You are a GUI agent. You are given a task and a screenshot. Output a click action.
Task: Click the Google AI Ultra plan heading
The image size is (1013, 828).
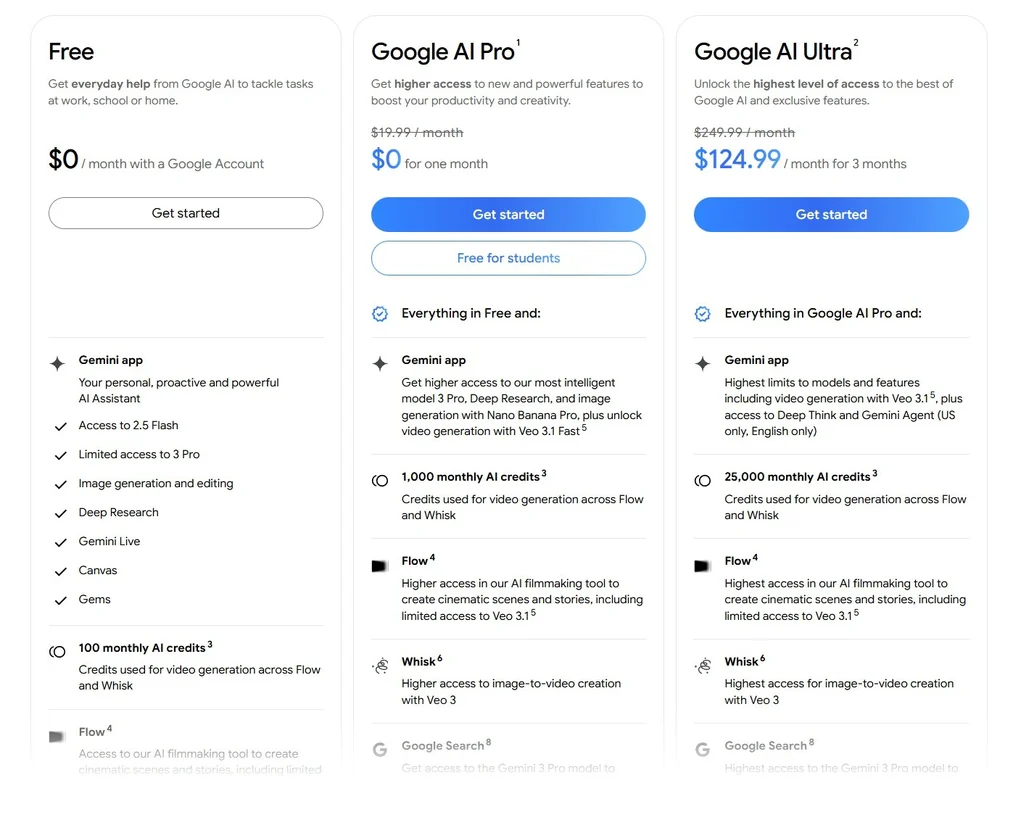(773, 52)
